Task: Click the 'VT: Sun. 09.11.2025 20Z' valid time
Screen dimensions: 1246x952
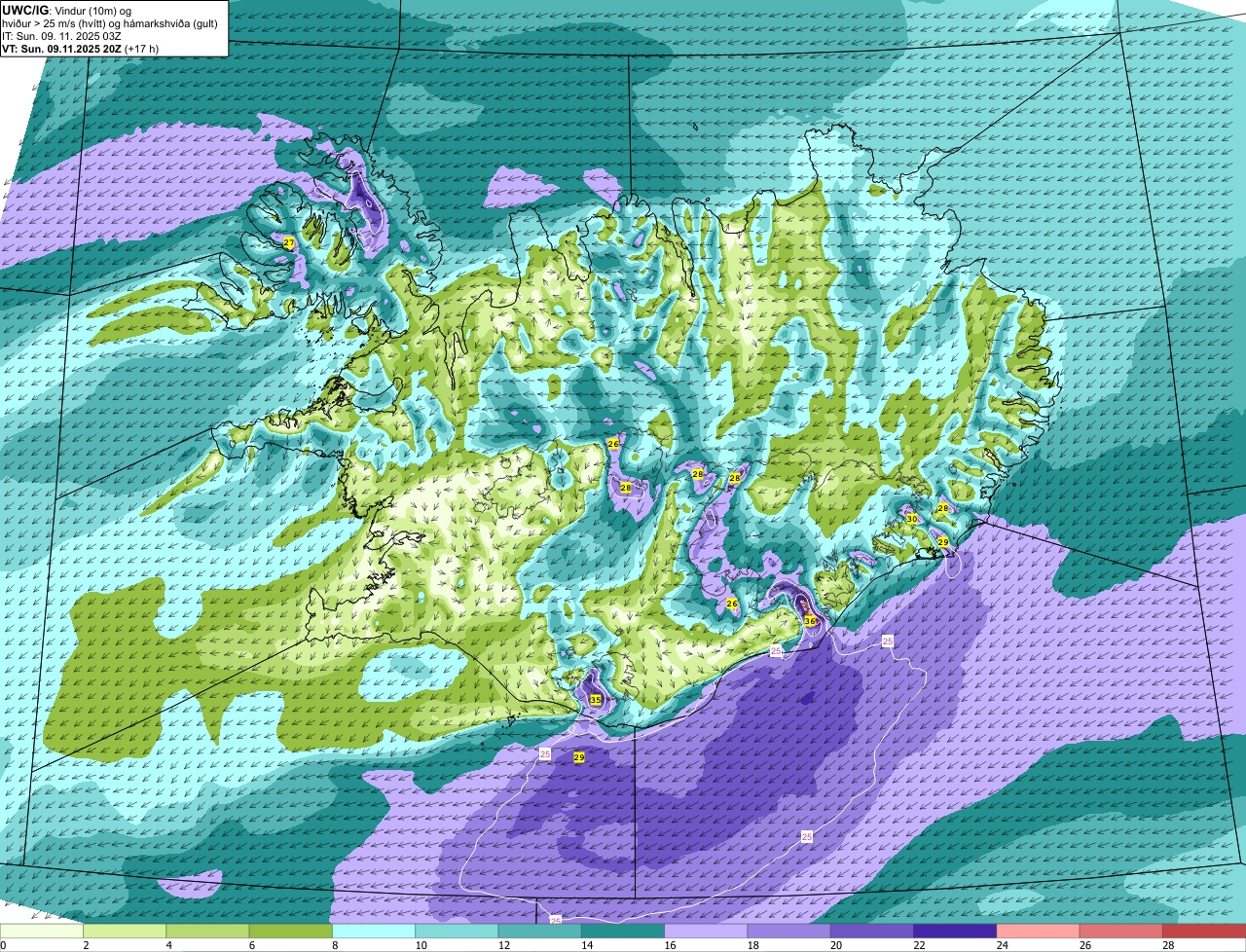Action: (x=62, y=49)
